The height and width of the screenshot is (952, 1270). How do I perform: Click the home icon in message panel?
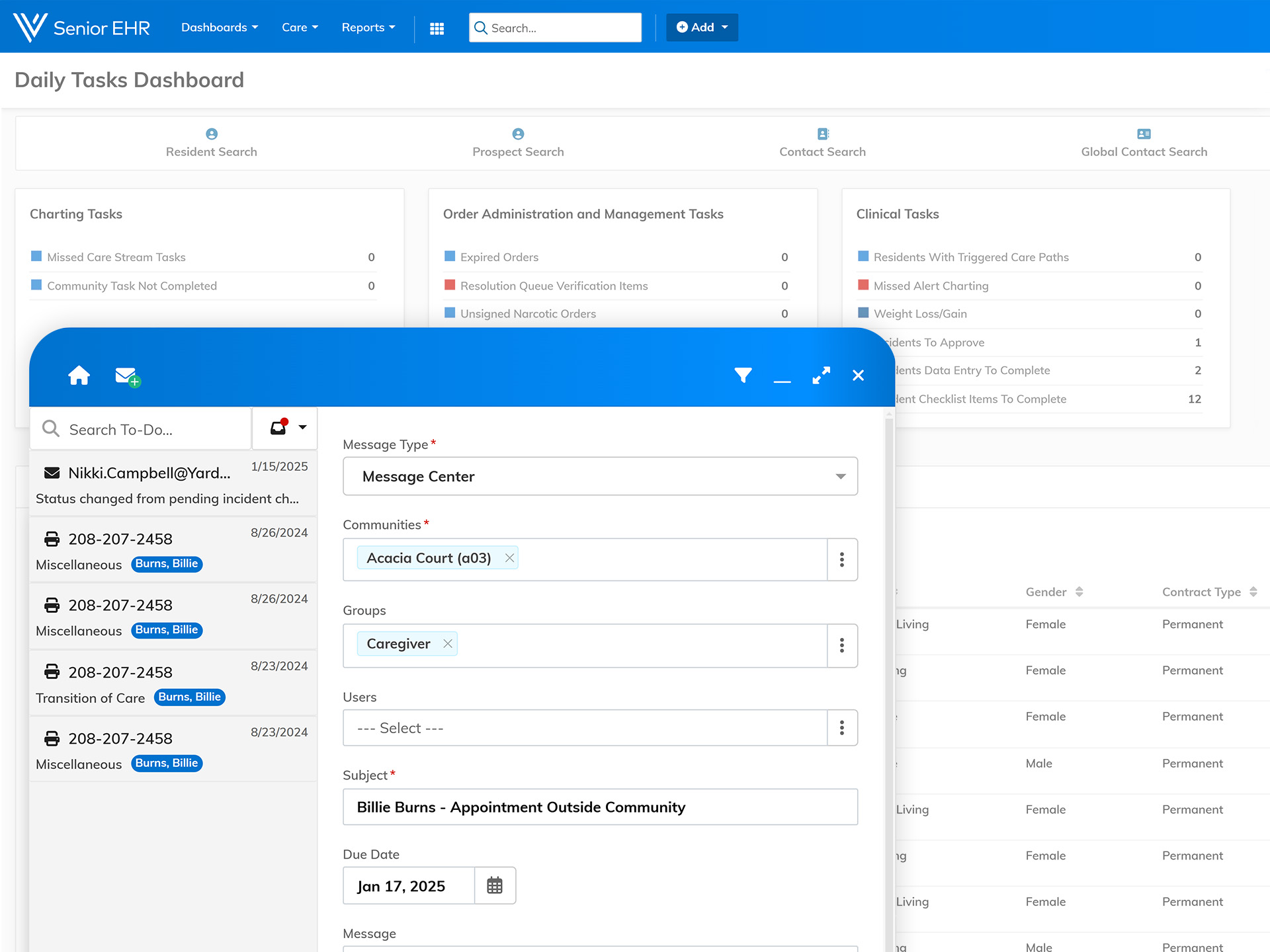point(79,376)
